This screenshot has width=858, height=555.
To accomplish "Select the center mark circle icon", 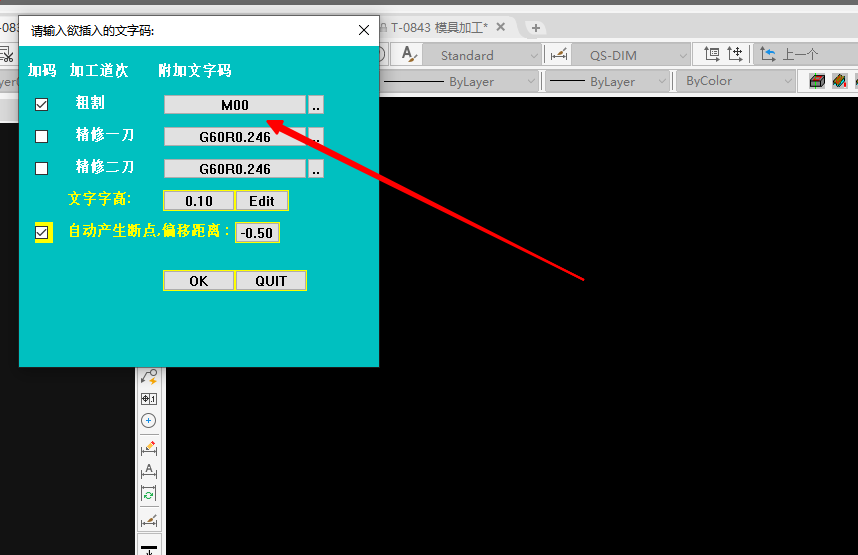I will [x=148, y=420].
